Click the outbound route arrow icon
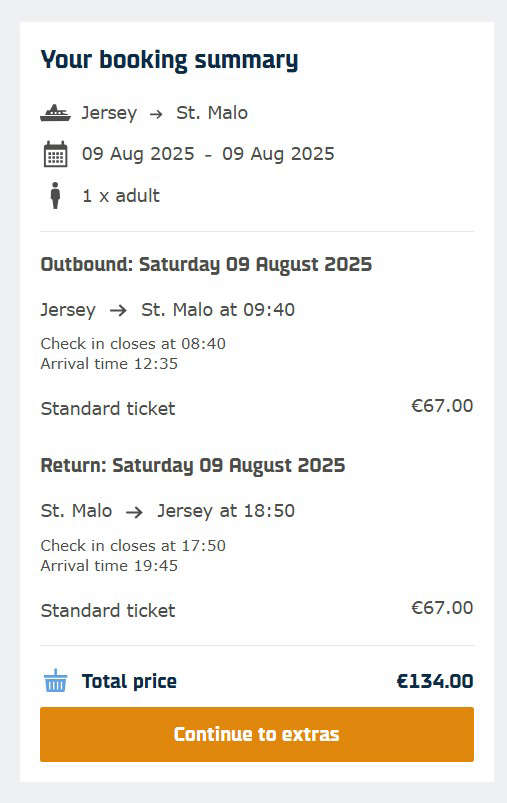The image size is (507, 803). click(x=118, y=310)
